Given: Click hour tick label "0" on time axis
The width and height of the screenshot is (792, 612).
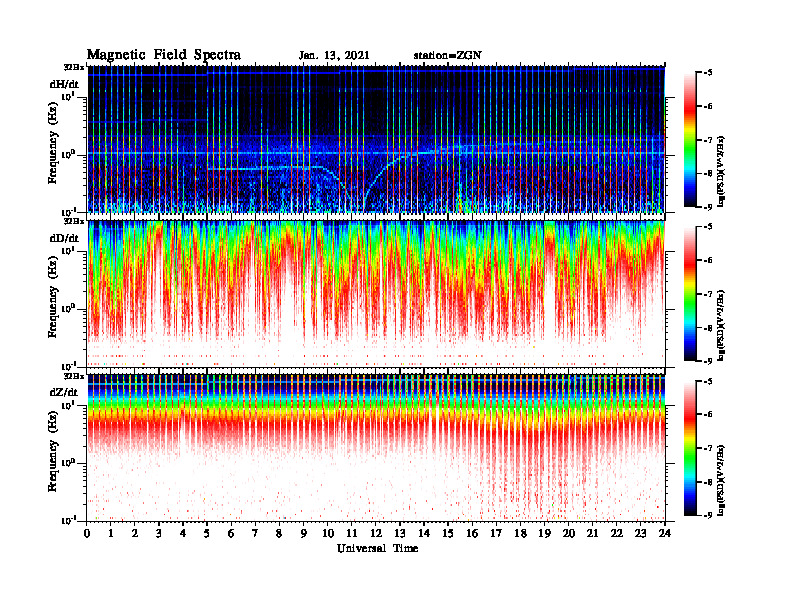Looking at the screenshot, I should coord(87,533).
